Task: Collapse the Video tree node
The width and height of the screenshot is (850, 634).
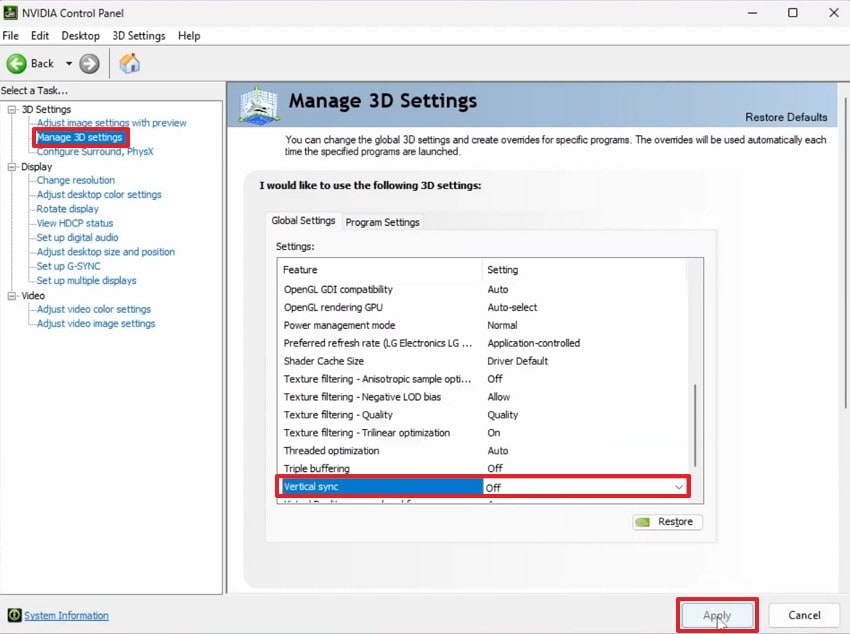Action: (12, 296)
